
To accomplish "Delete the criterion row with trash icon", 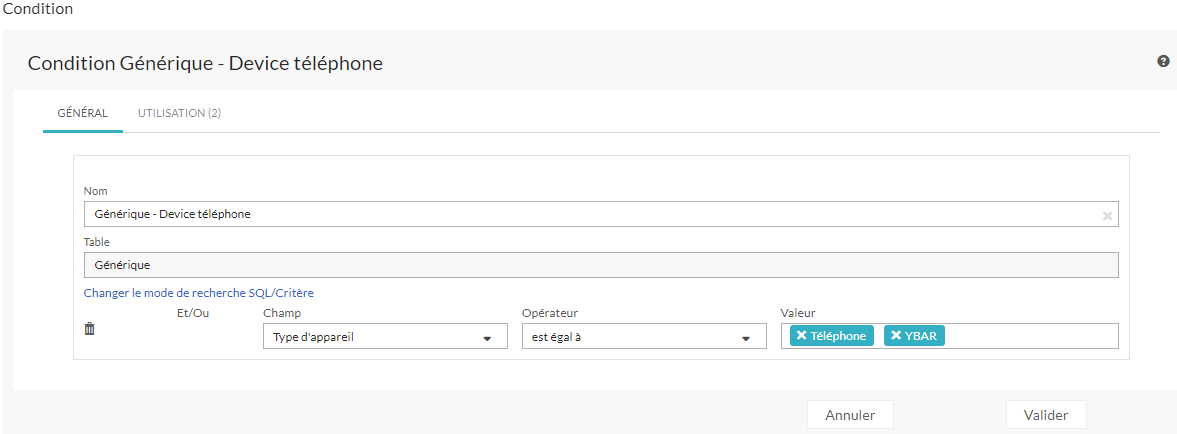I will click(89, 328).
